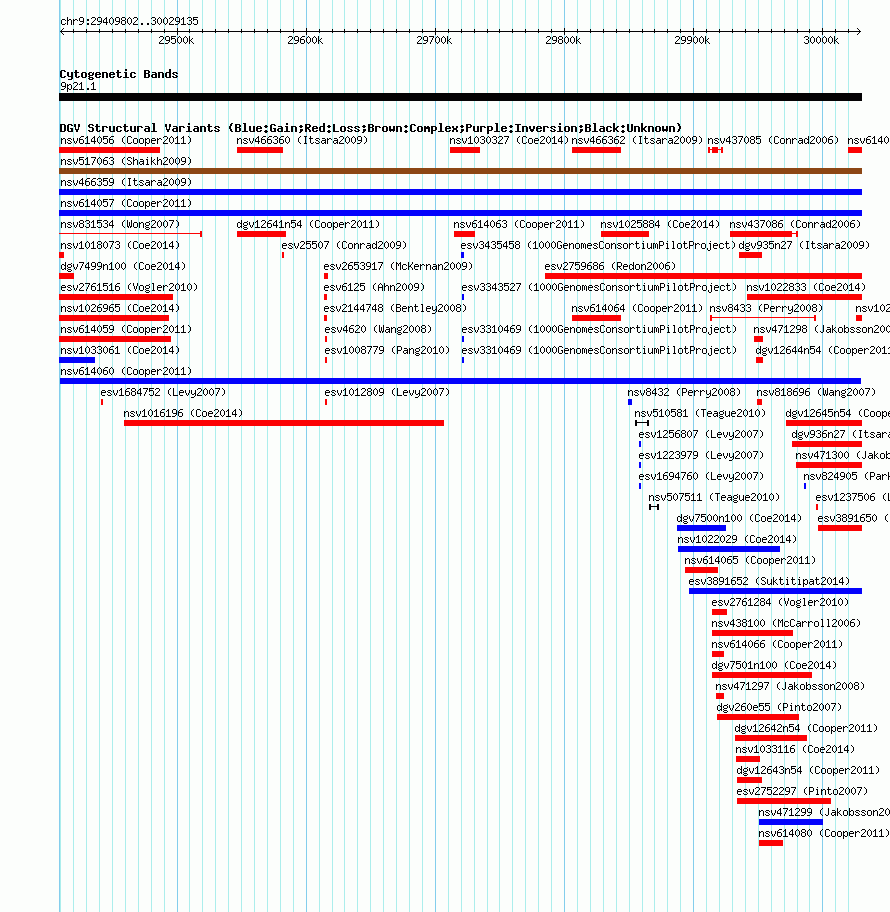Select nsv614063 (Cooper2011) variant

coord(519,224)
